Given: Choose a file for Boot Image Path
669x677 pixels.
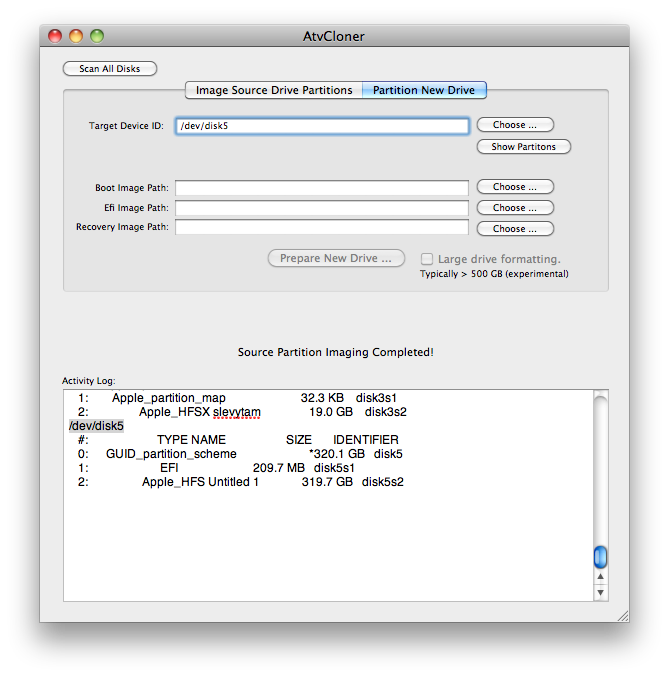Looking at the screenshot, I should click(x=515, y=187).
